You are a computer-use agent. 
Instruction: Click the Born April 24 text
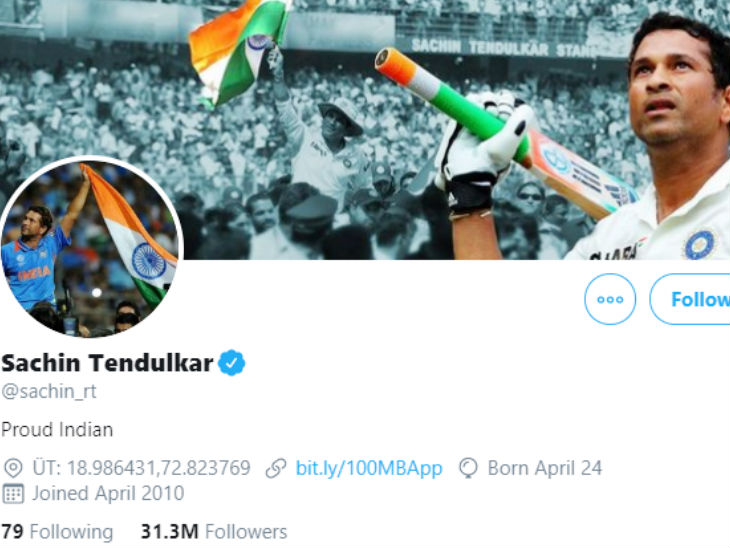[x=545, y=468]
